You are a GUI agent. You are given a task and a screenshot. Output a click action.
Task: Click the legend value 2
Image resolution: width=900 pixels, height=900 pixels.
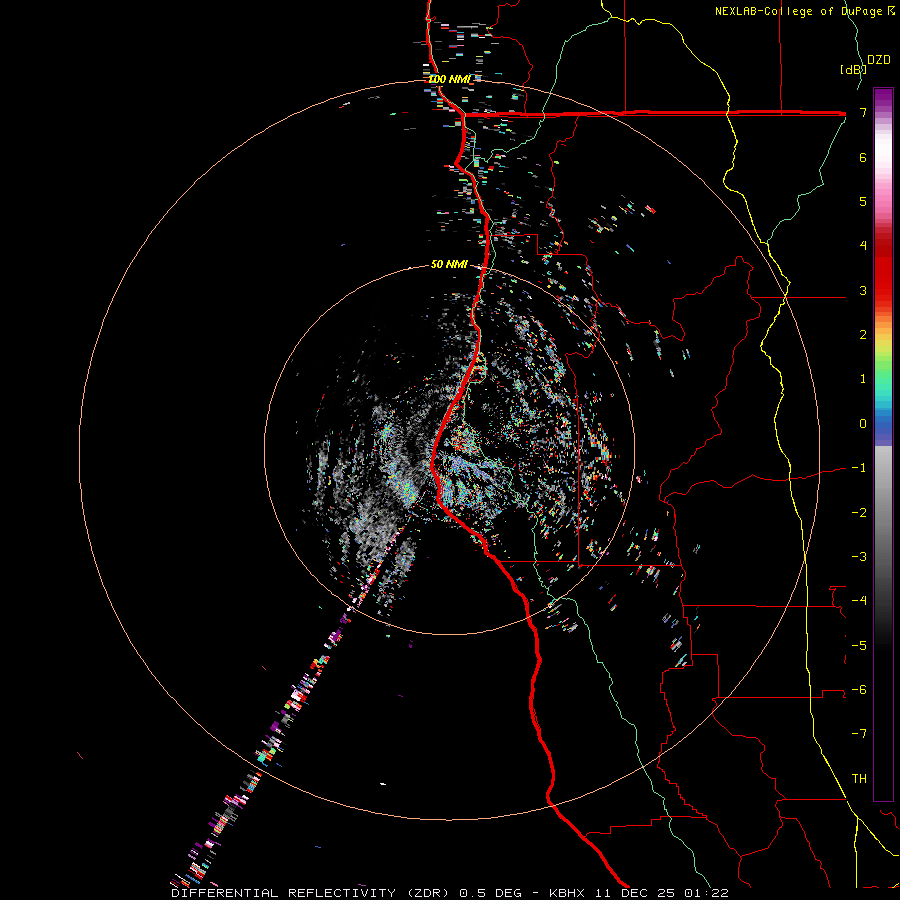click(x=863, y=335)
